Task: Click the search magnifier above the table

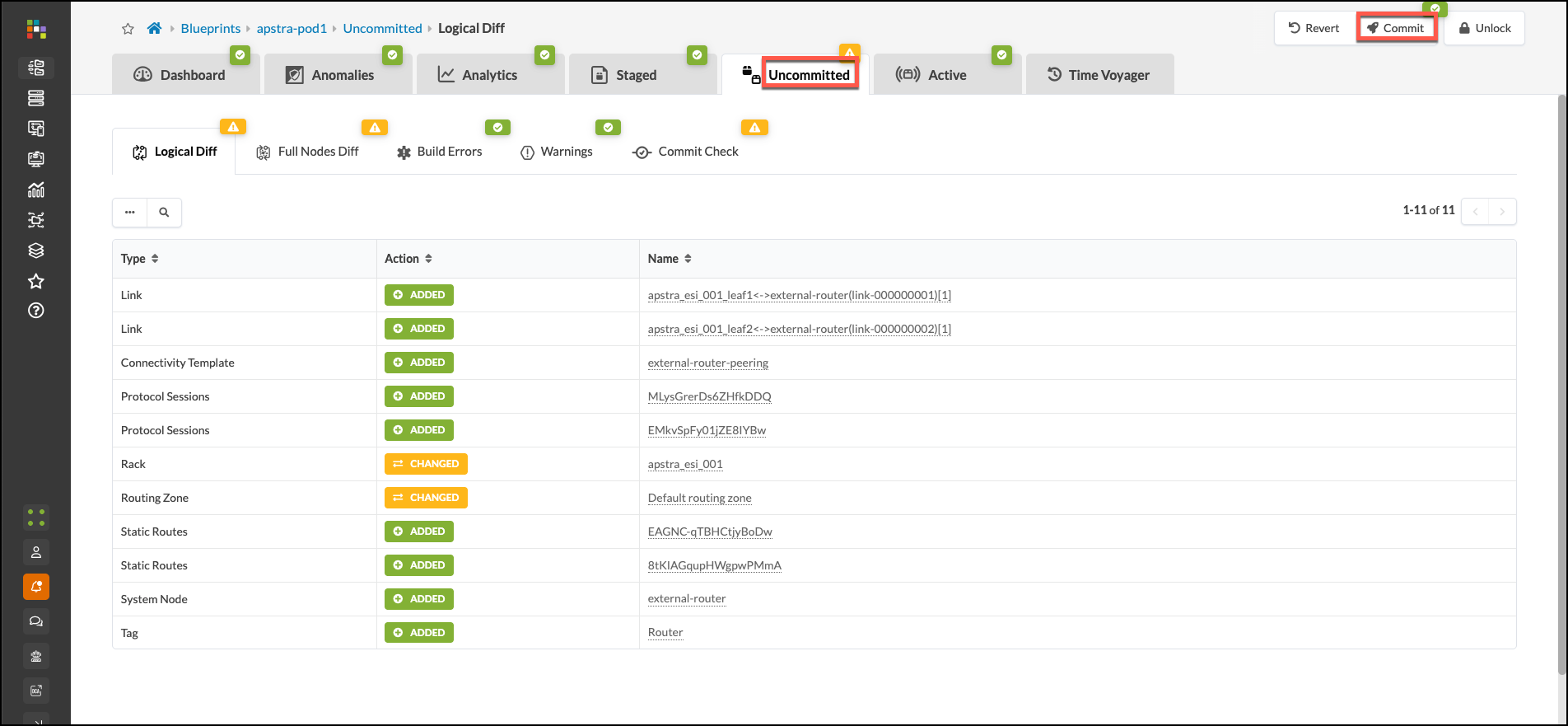Action: (x=164, y=213)
